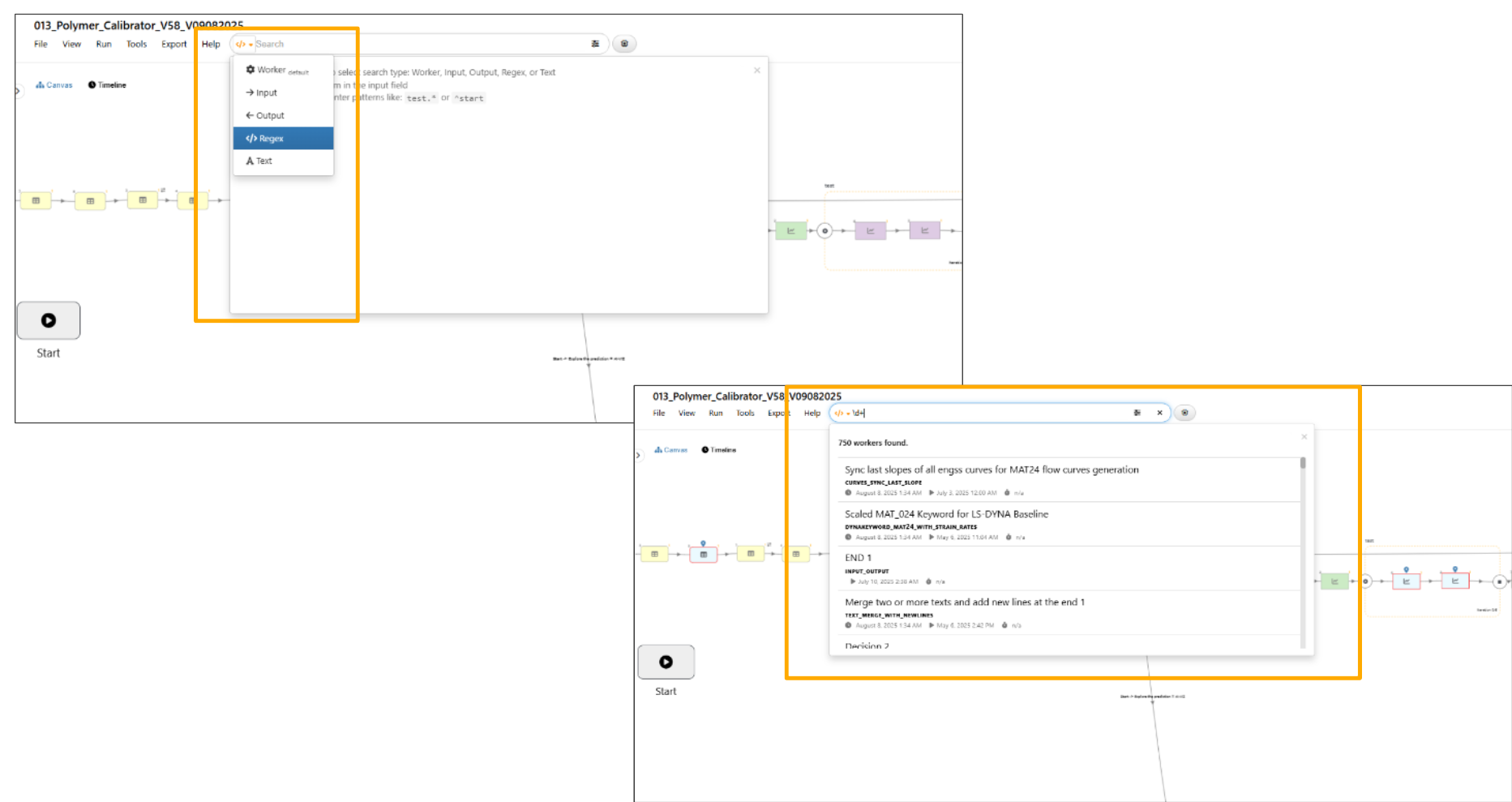Click 750 workers found text
This screenshot has height=802, width=1512.
pyautogui.click(x=872, y=443)
